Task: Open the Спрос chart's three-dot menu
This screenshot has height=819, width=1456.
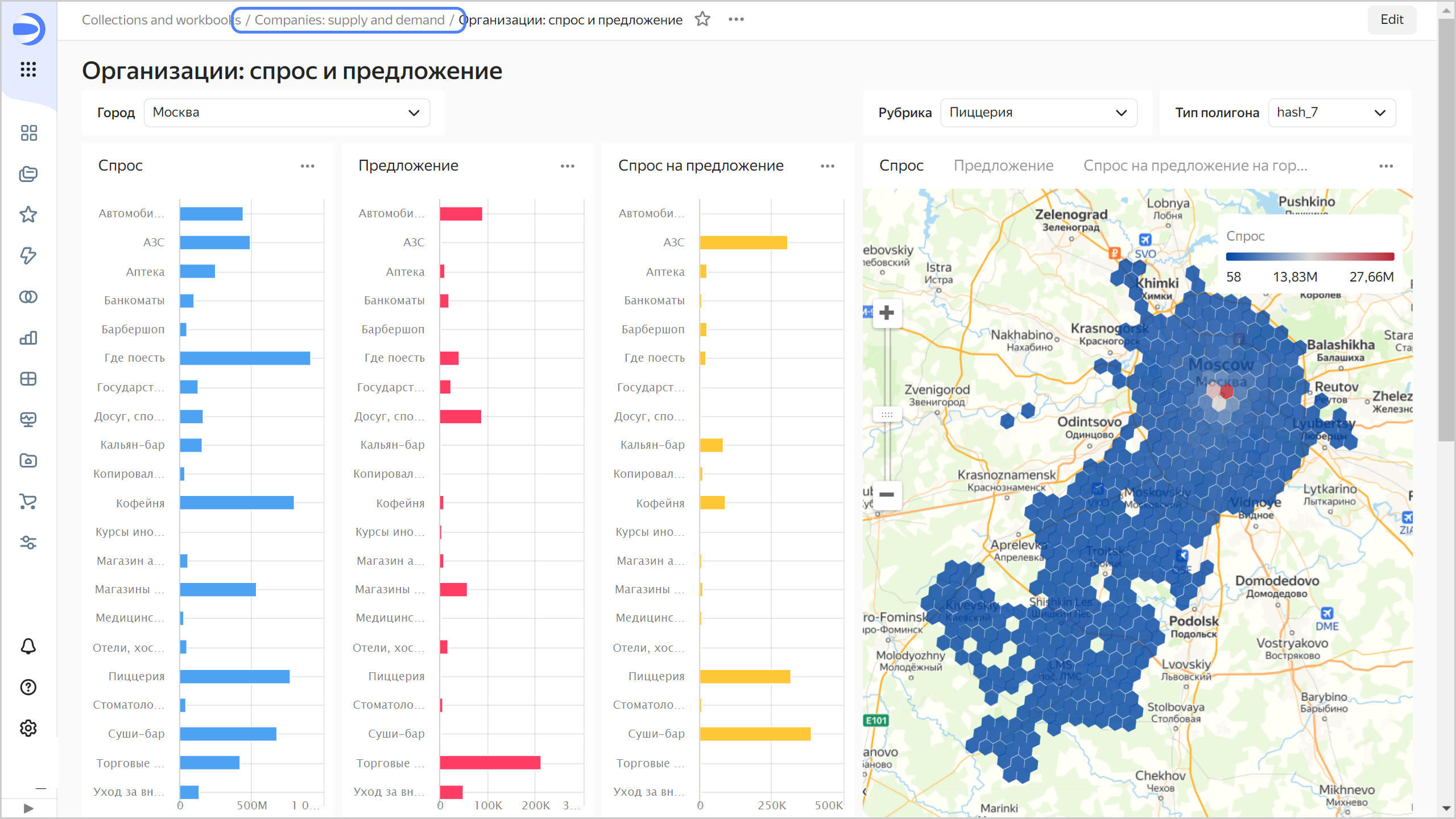Action: coord(307,166)
